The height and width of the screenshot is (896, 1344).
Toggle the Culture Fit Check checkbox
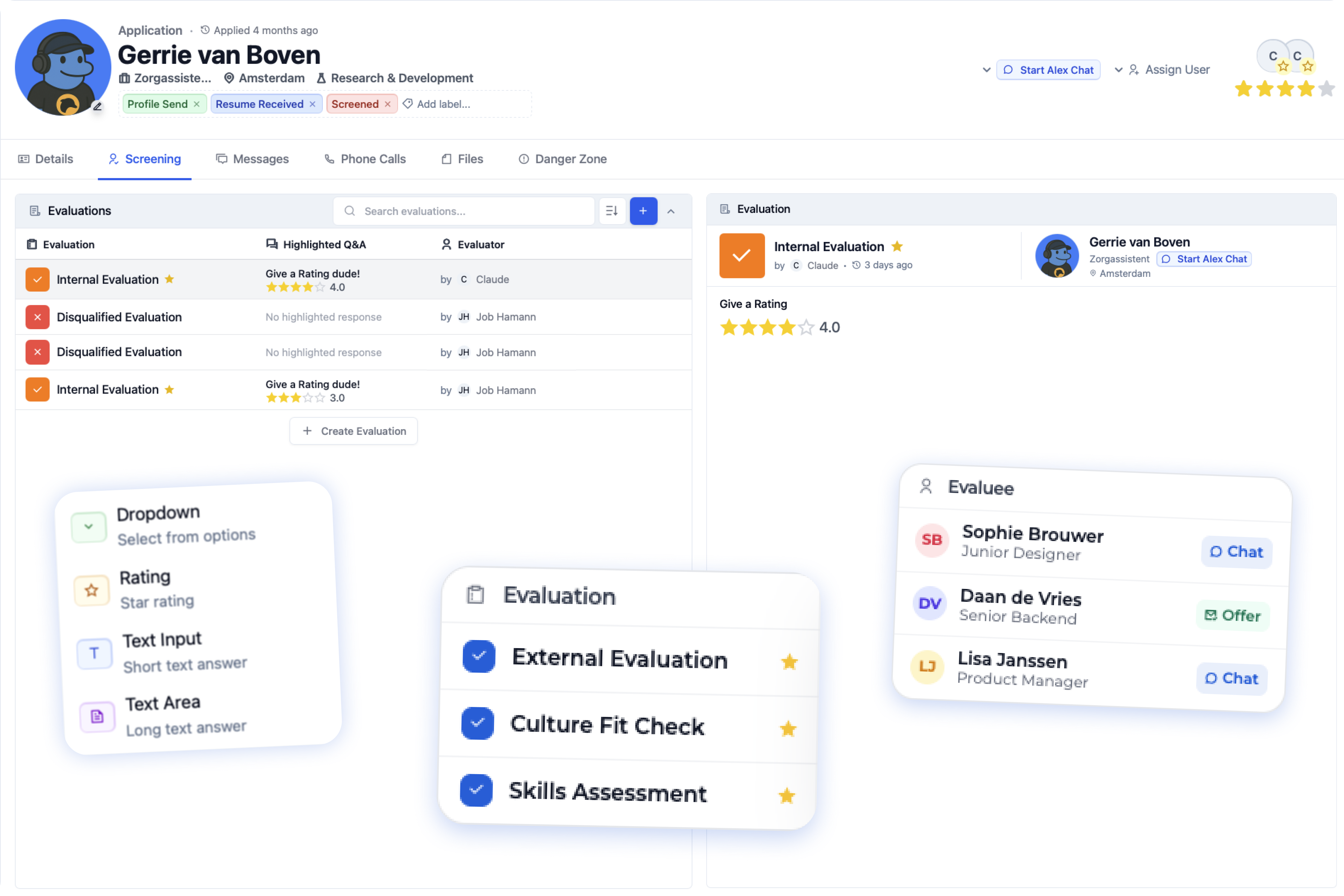pyautogui.click(x=478, y=723)
